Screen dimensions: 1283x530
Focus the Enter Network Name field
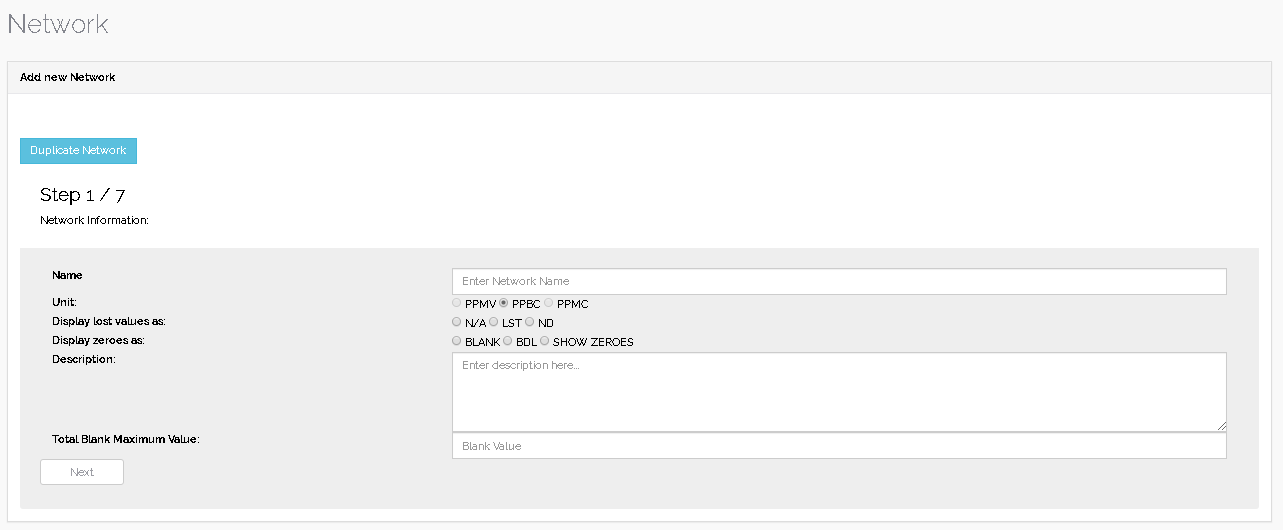click(839, 282)
